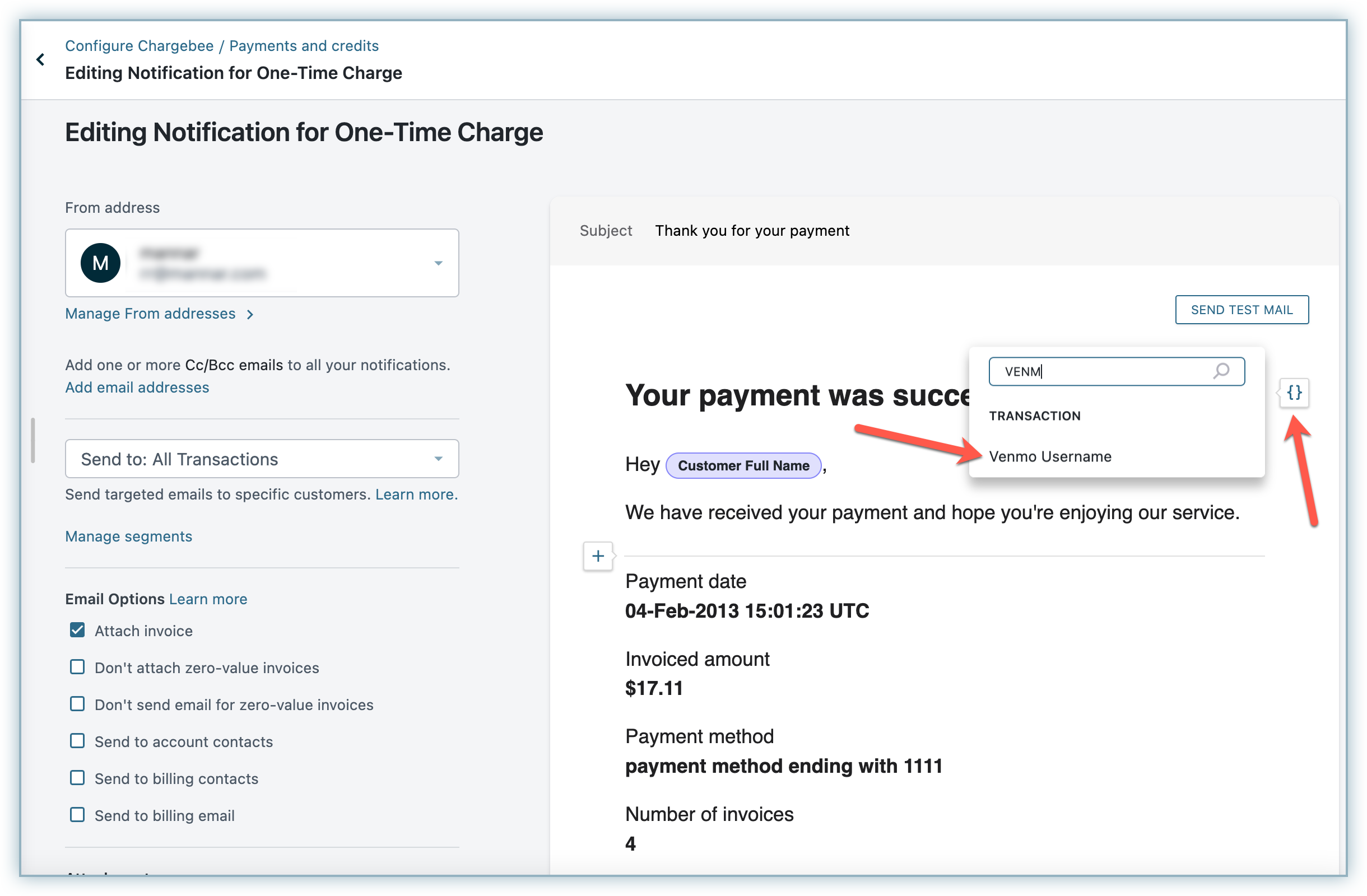
Task: Click the curly braces merge variable icon
Action: click(1294, 393)
